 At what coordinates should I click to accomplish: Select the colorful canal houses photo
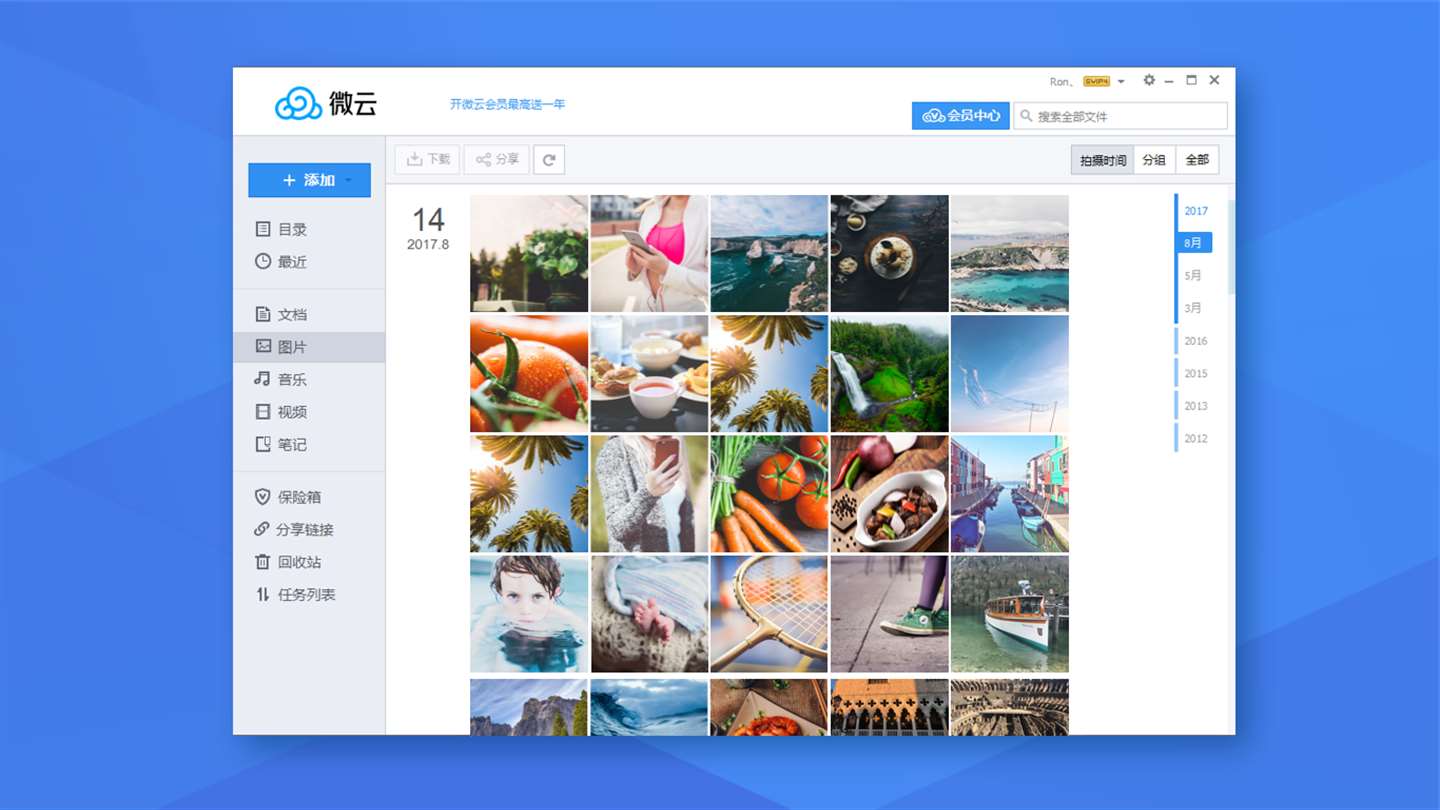click(1009, 494)
